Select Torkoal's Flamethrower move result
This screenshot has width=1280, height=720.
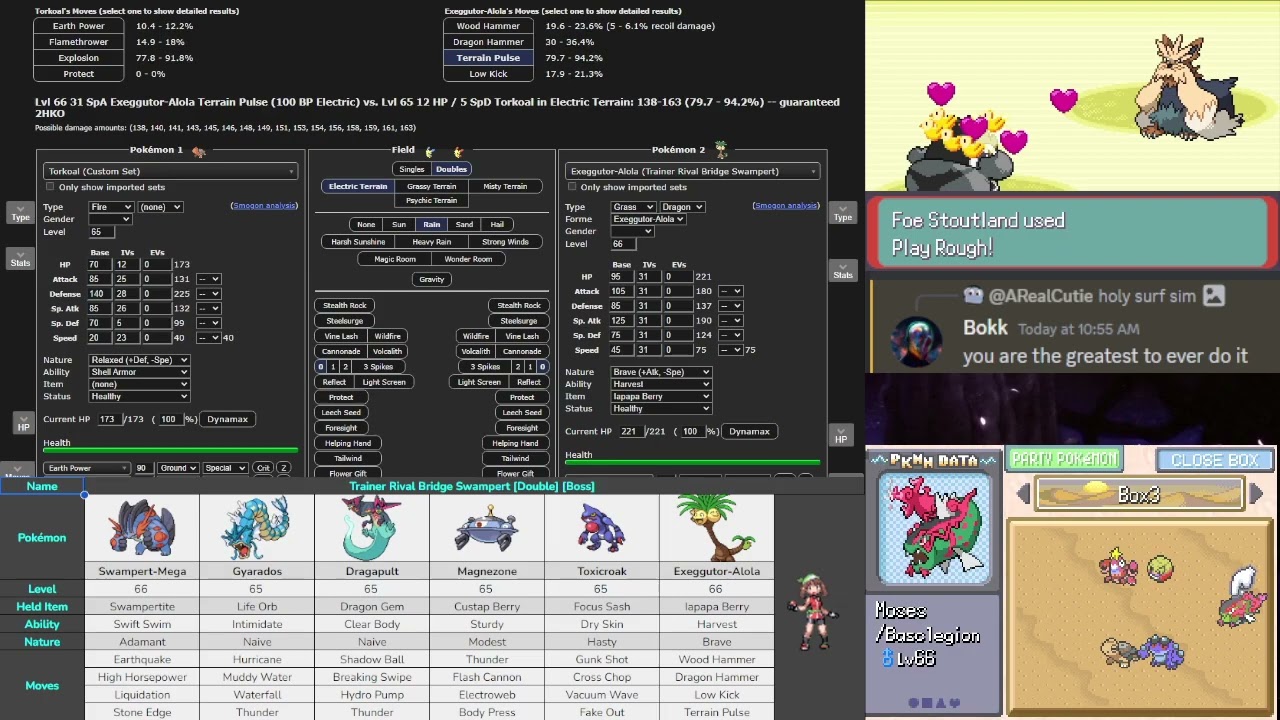click(x=78, y=42)
